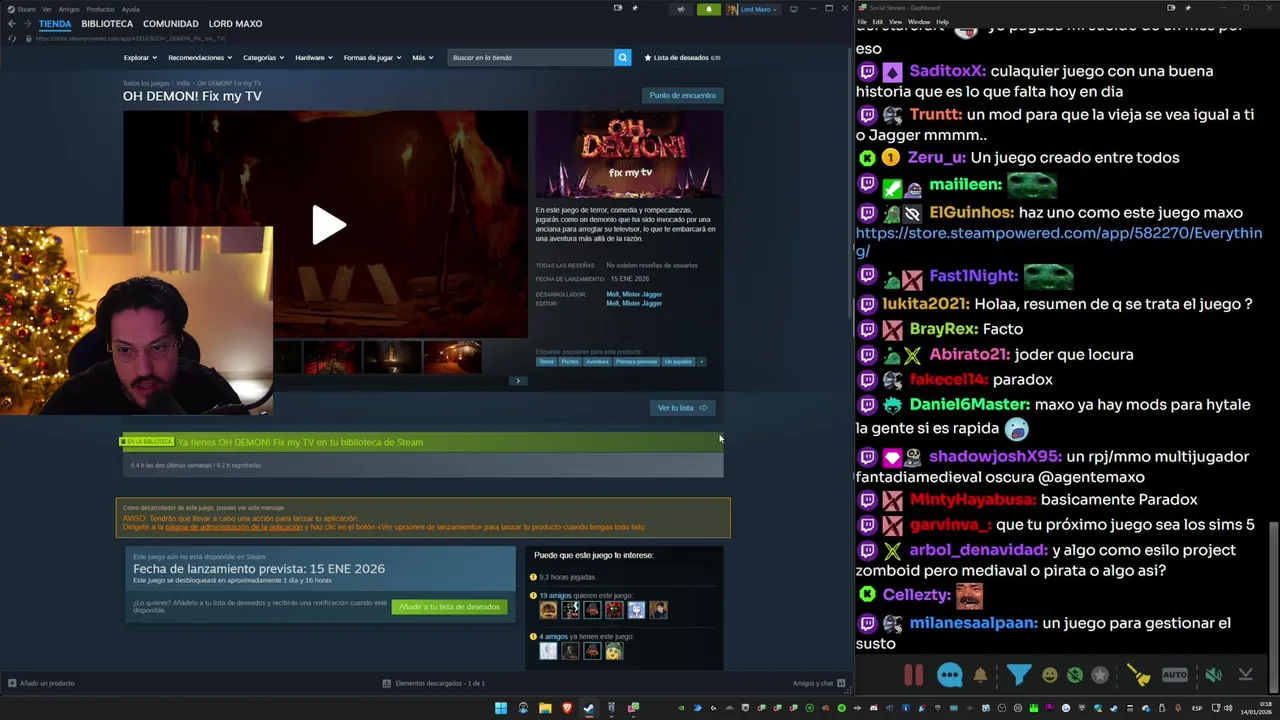1280x720 pixels.
Task: Click the Buscar en la tienda search field
Action: [530, 58]
